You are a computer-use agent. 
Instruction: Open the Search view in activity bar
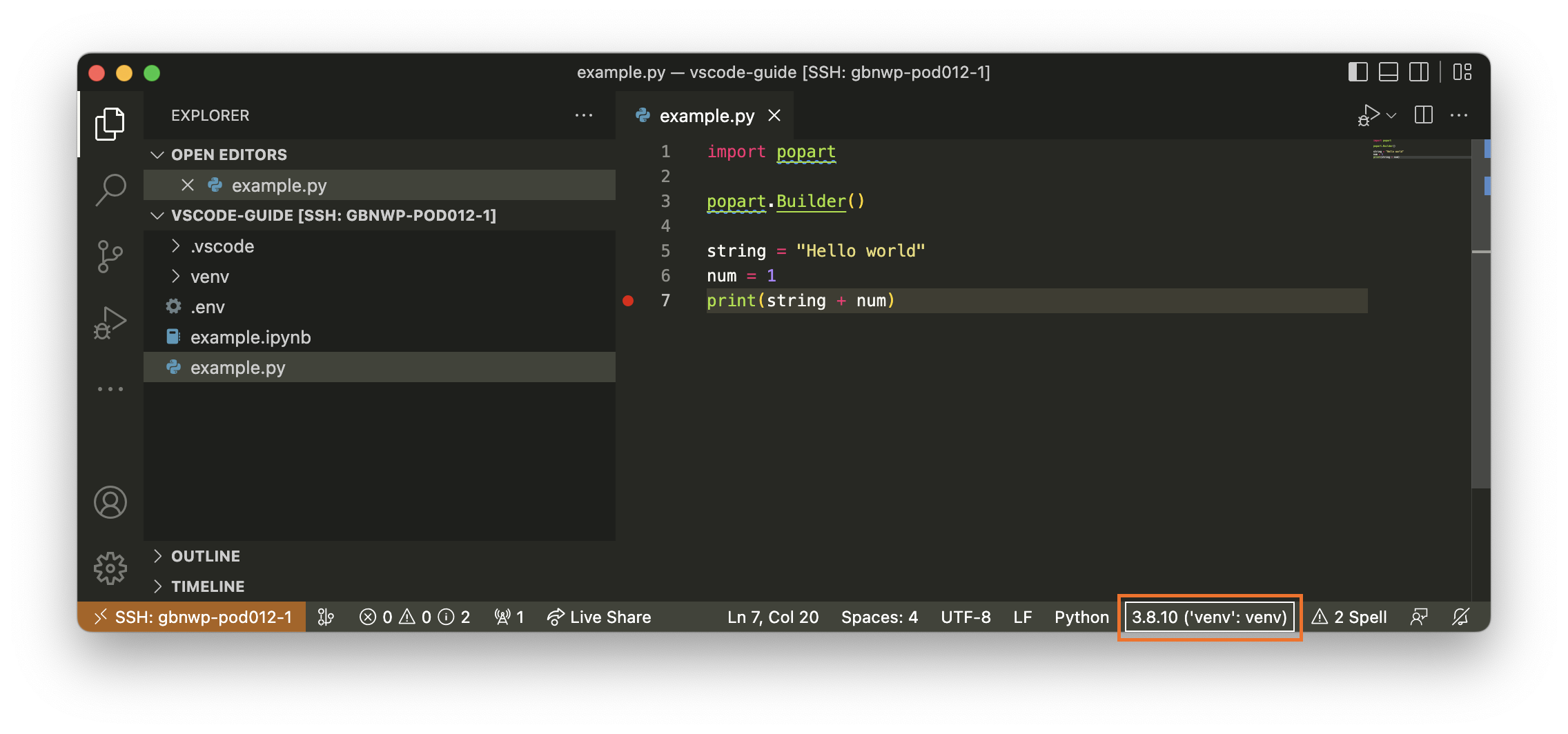110,188
